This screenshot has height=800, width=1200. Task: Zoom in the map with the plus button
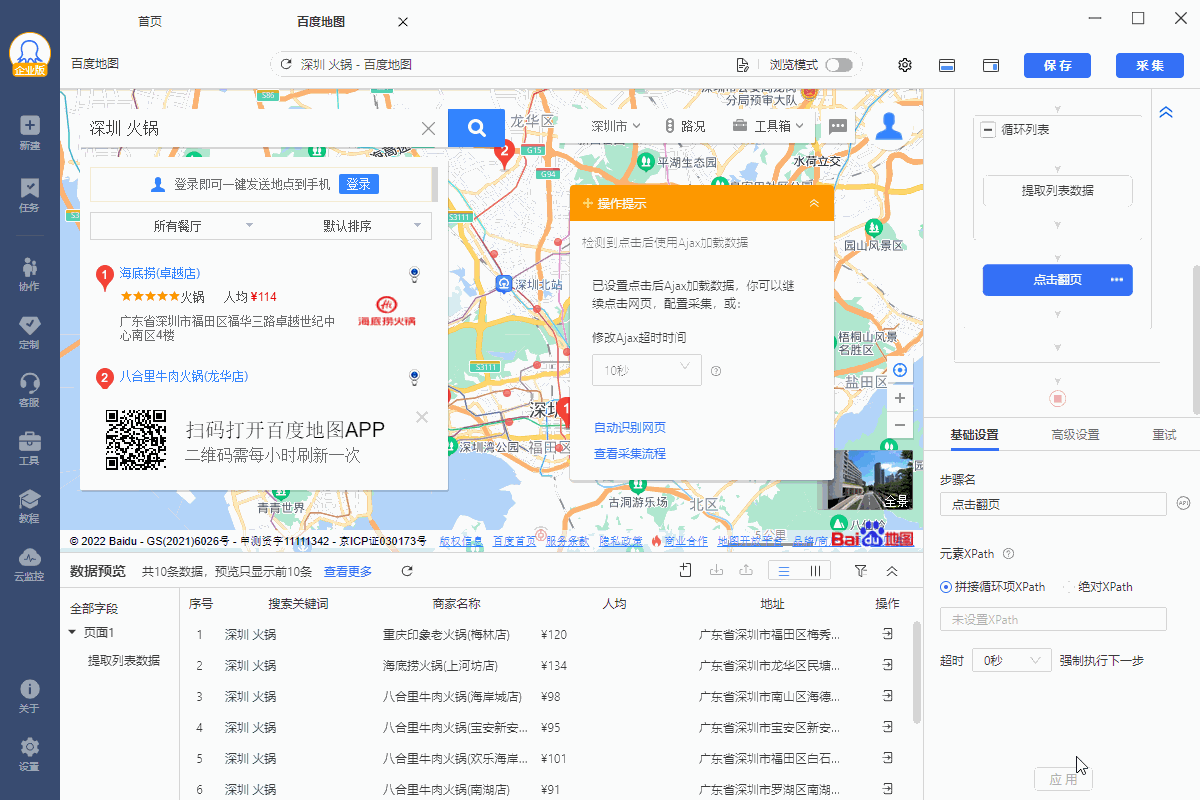(900, 398)
